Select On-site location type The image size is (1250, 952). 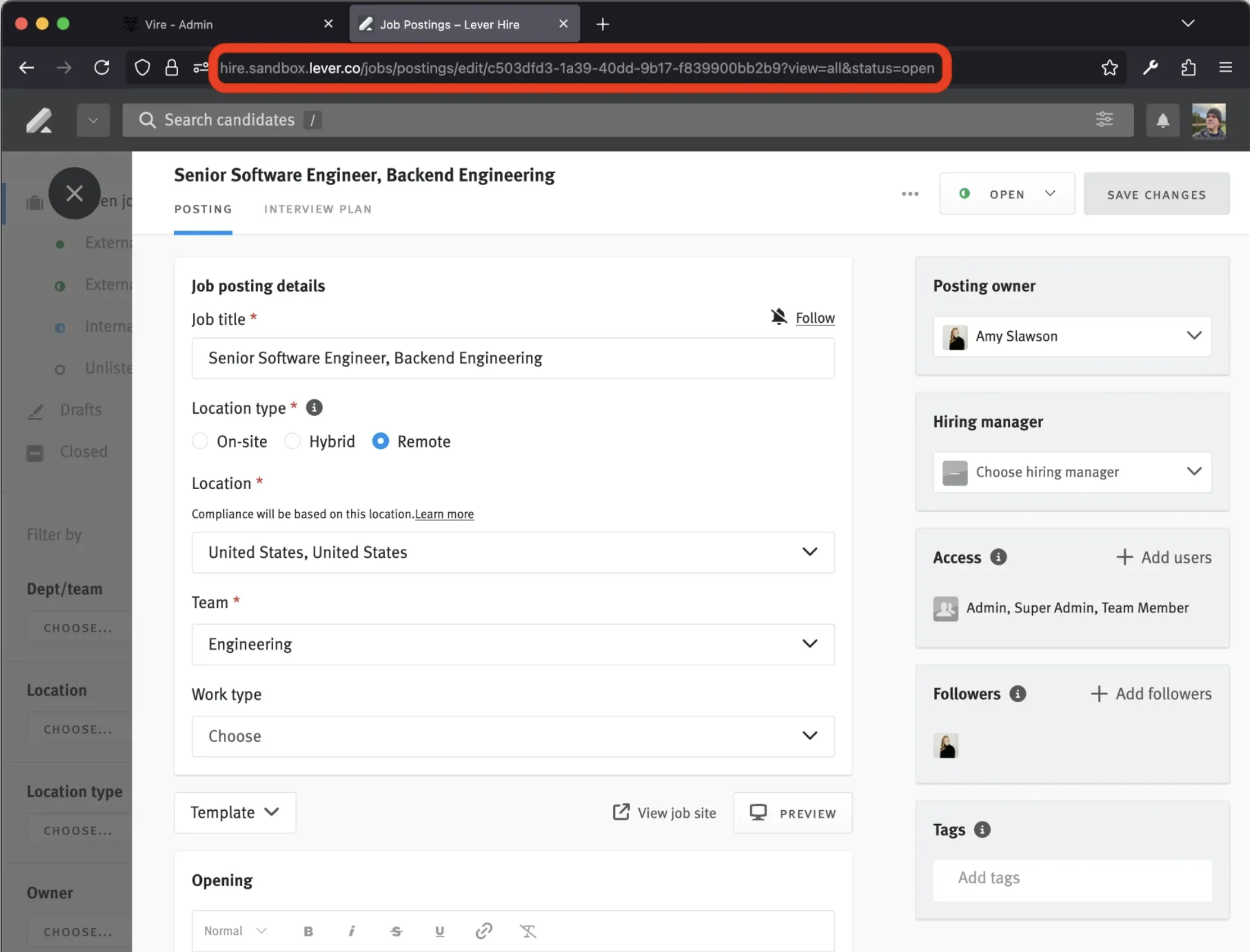200,441
